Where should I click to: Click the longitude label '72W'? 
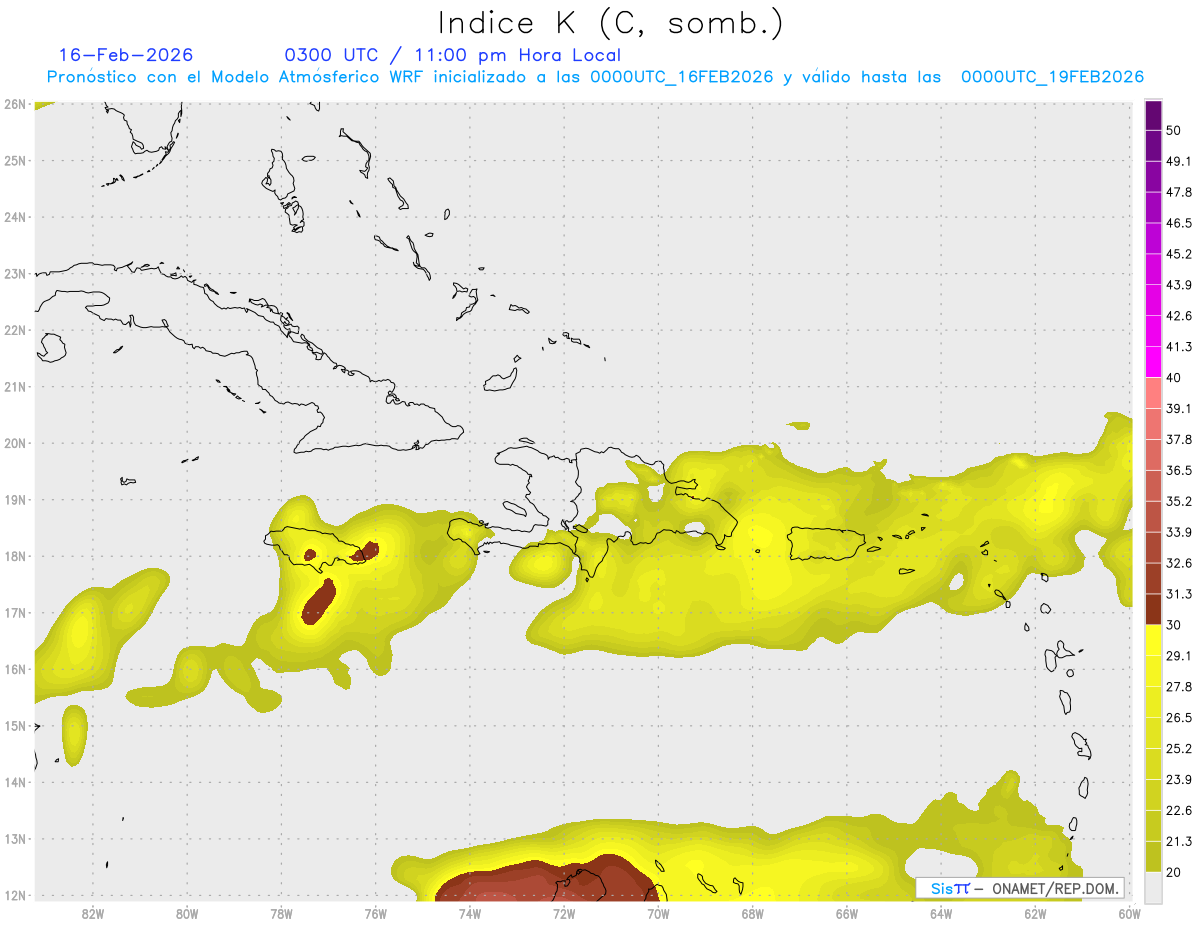click(564, 913)
